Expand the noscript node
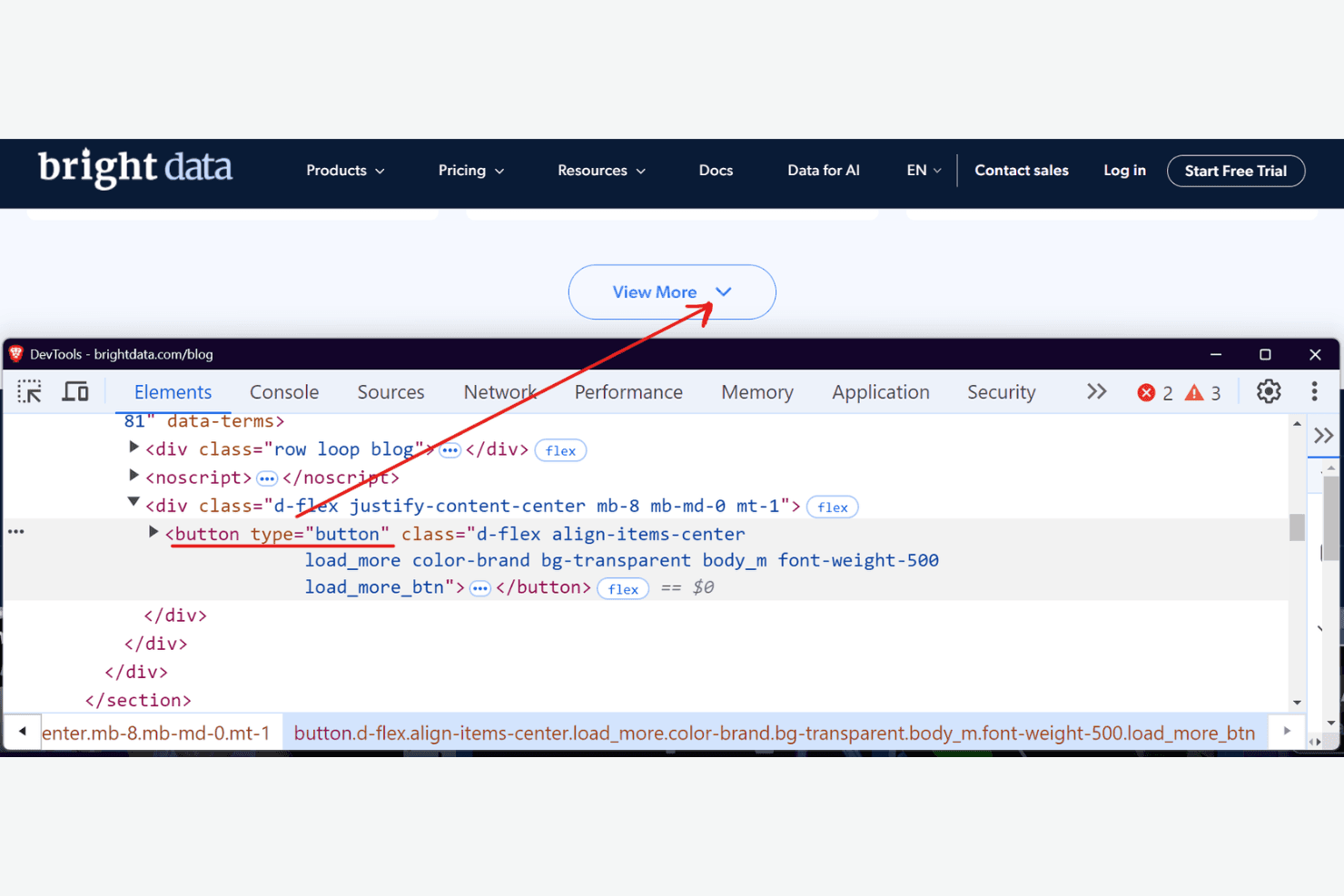This screenshot has width=1344, height=896. click(x=133, y=475)
